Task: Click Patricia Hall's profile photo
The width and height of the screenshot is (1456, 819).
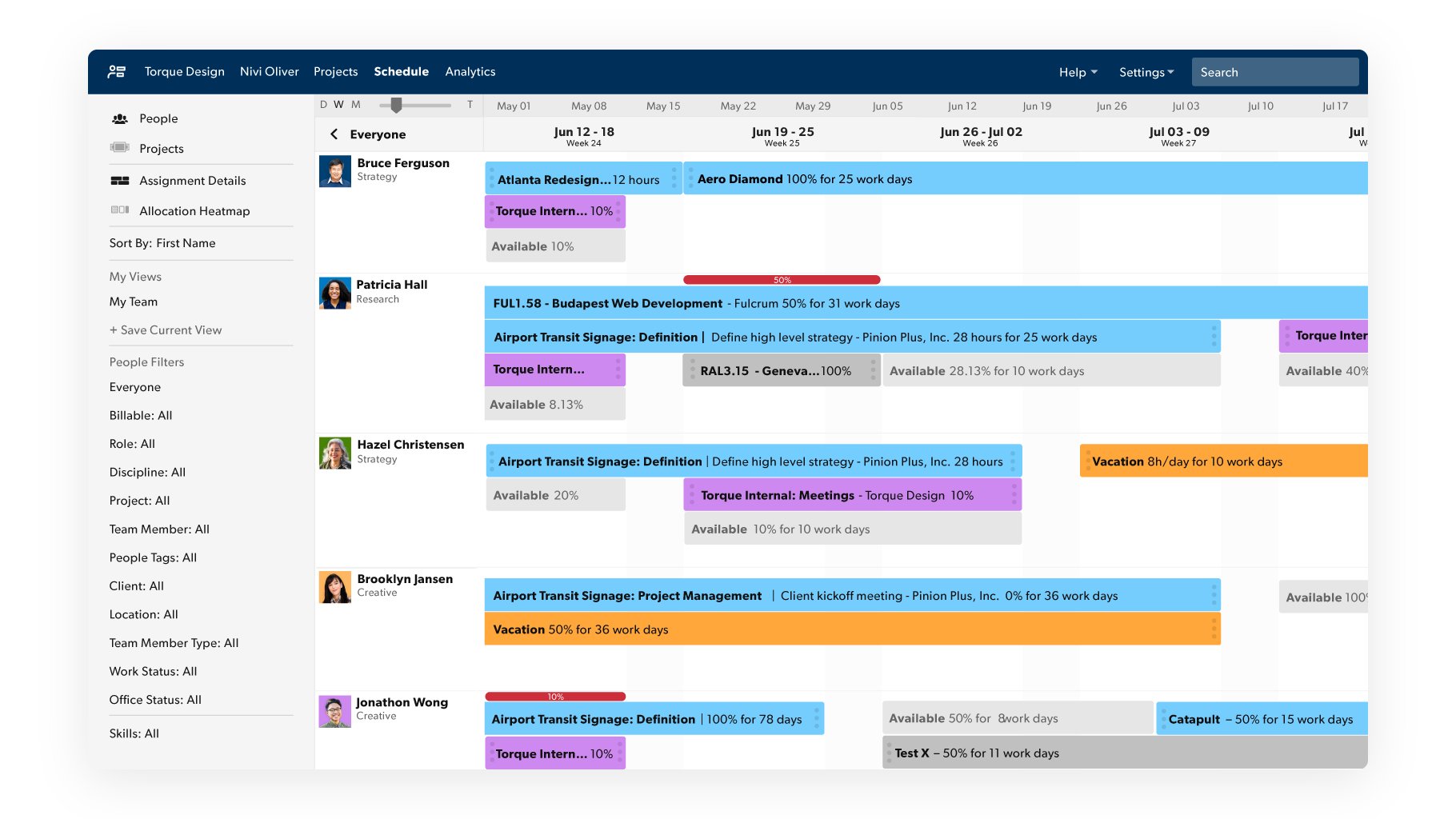Action: 334,294
